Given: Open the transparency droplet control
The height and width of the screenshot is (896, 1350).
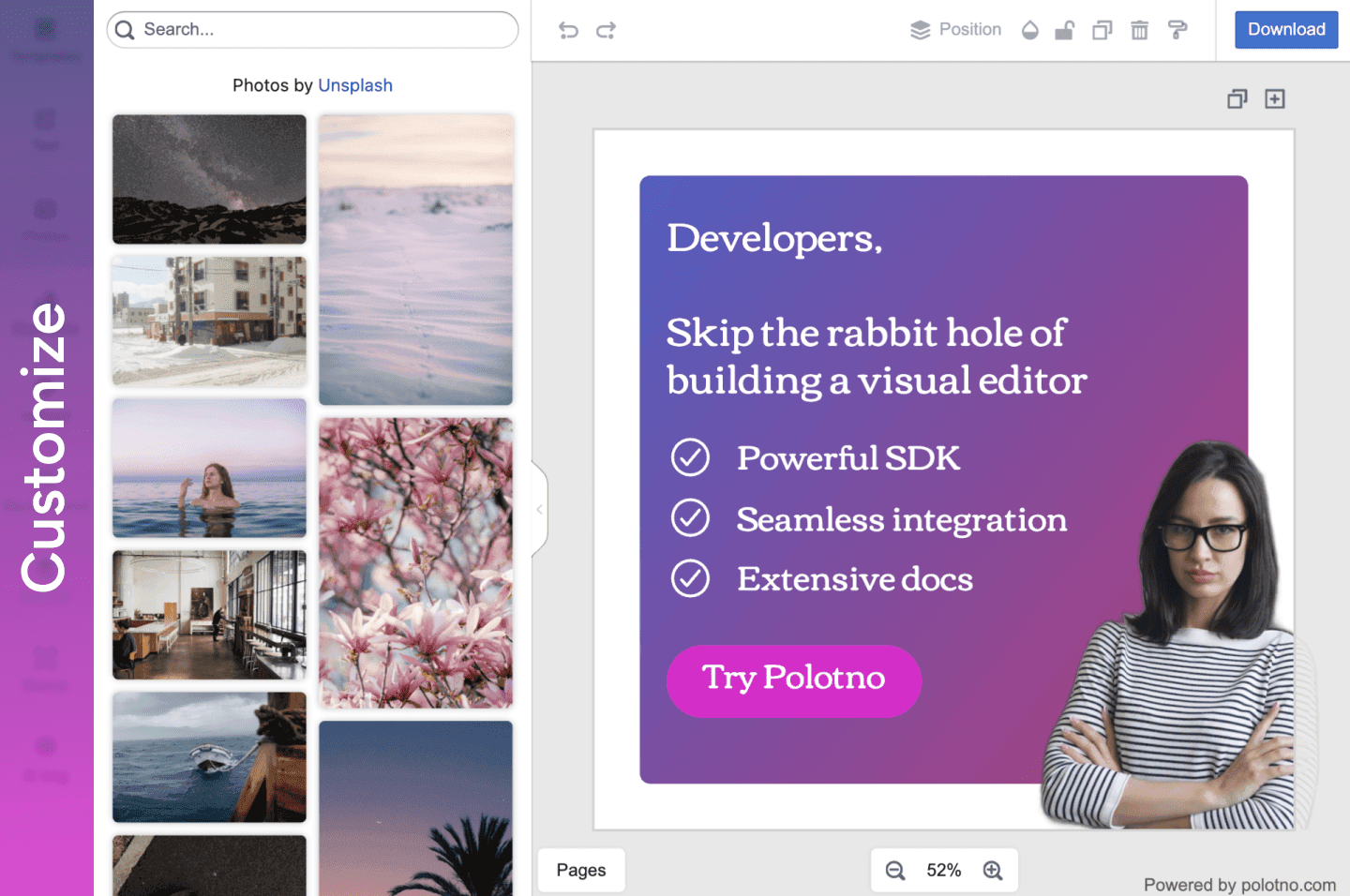Looking at the screenshot, I should pos(1029,29).
